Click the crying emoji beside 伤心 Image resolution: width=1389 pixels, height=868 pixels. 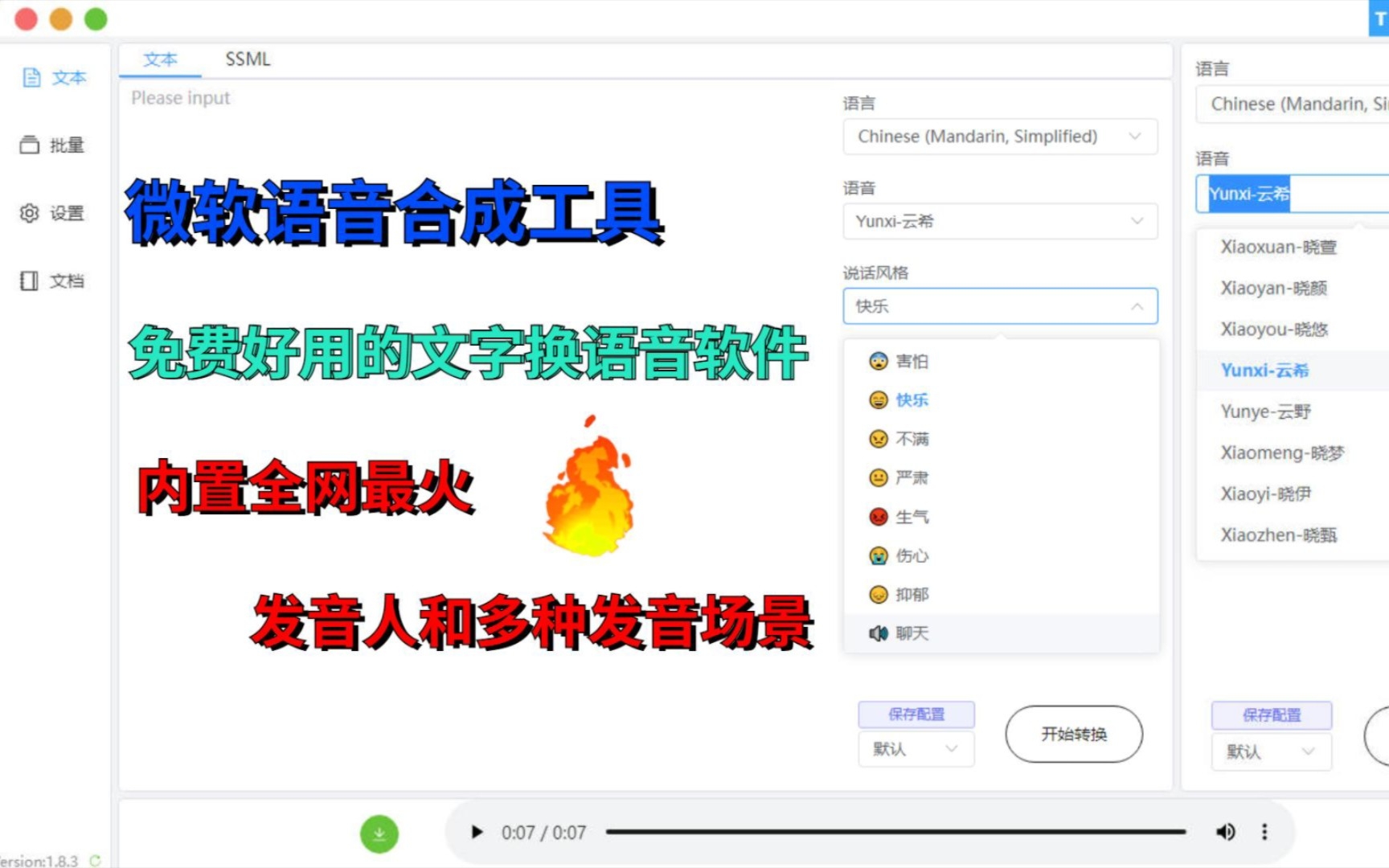[879, 555]
